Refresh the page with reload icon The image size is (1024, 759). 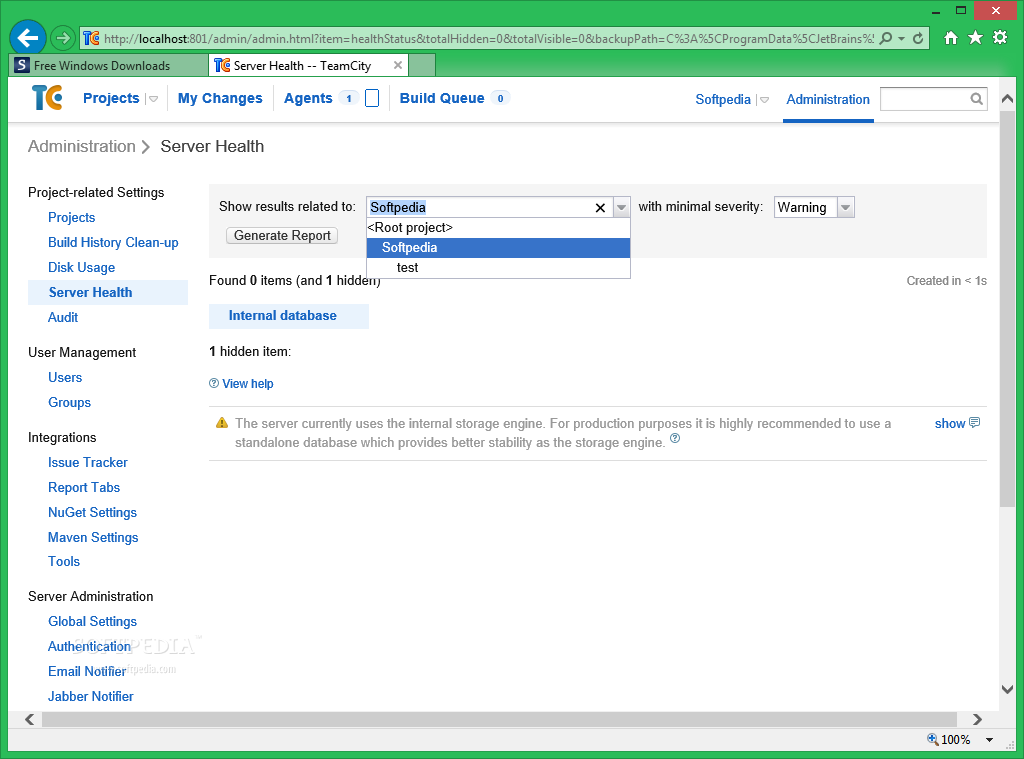(918, 39)
